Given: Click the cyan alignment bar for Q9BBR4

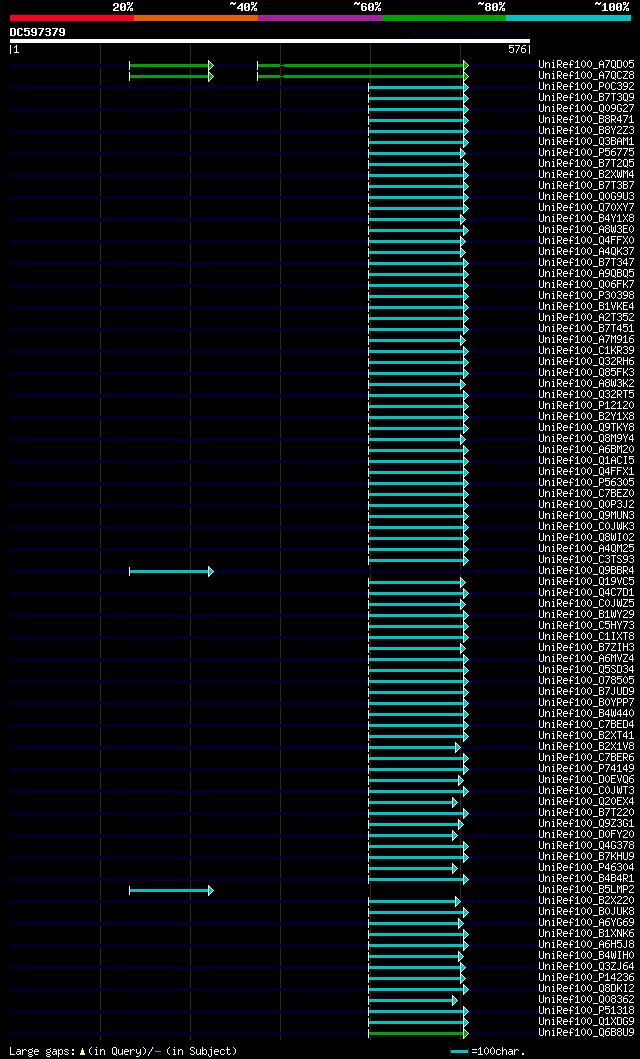Looking at the screenshot, I should pyautogui.click(x=171, y=571).
